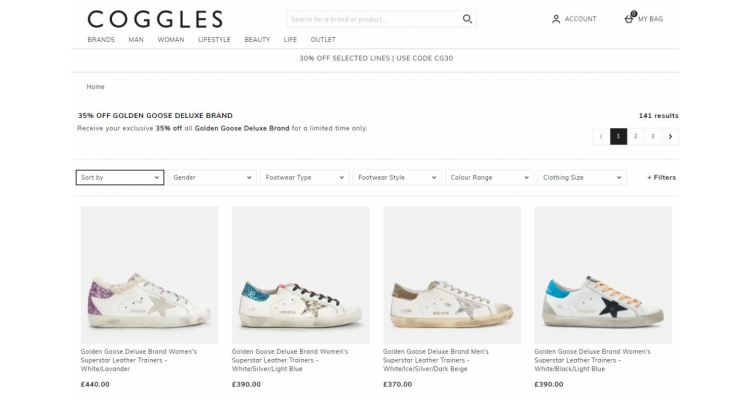Click the brand or product search field

coord(373,19)
